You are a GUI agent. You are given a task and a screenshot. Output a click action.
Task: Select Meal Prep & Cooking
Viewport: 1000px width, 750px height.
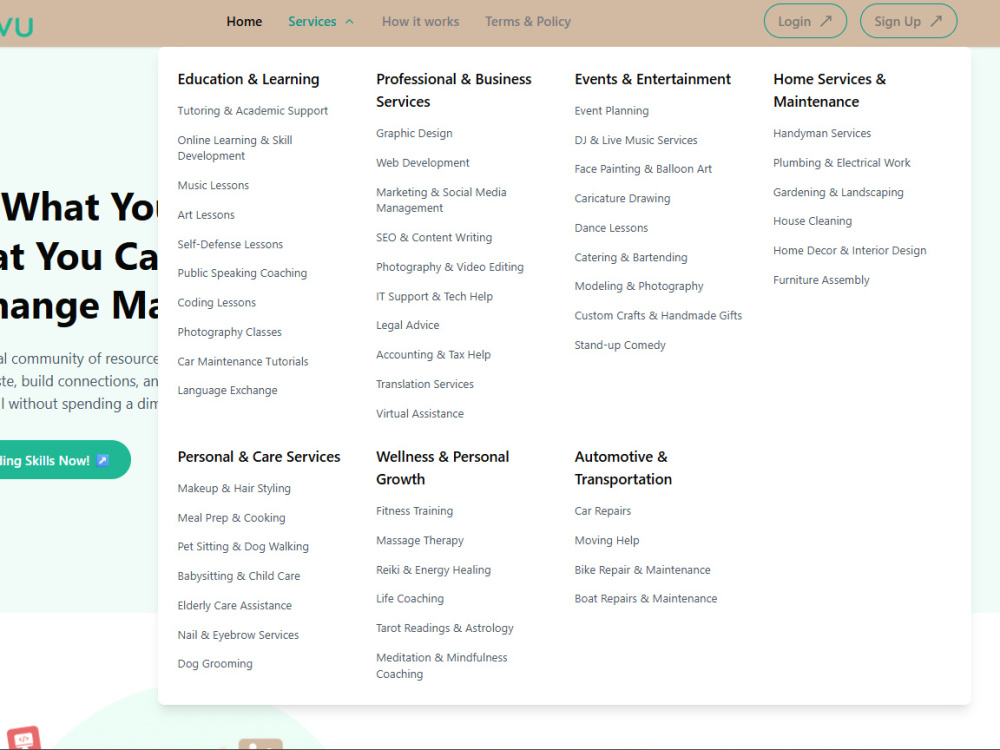[232, 518]
